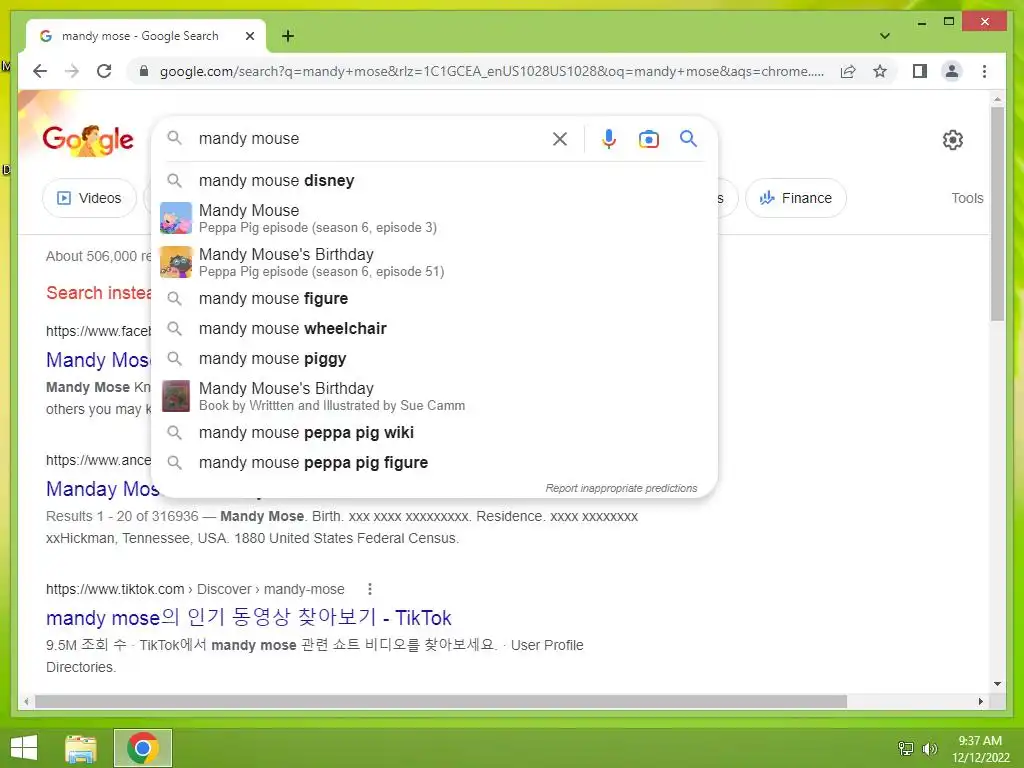This screenshot has width=1024, height=768.
Task: Select Mandy Mouse's Birthday episode 51 suggestion
Action: click(x=434, y=262)
